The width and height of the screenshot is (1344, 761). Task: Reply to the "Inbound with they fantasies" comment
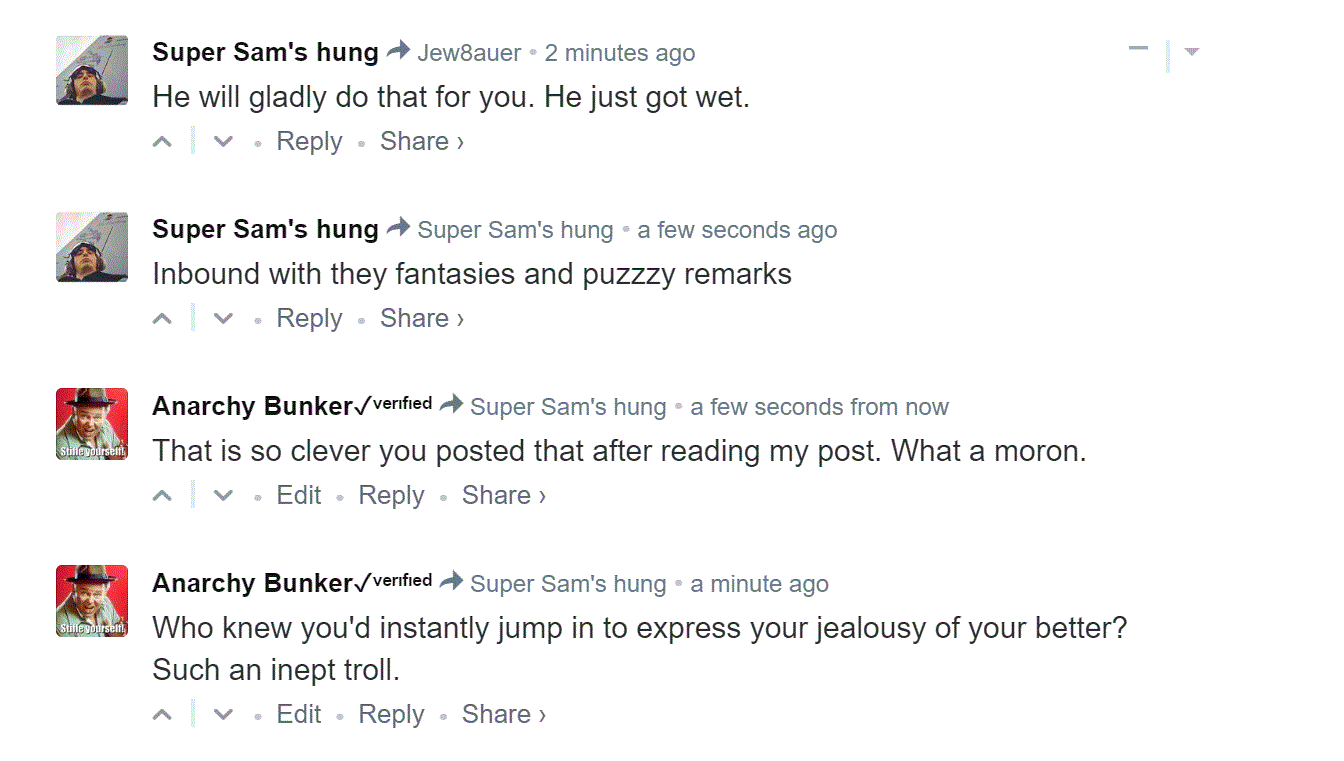[x=309, y=319]
